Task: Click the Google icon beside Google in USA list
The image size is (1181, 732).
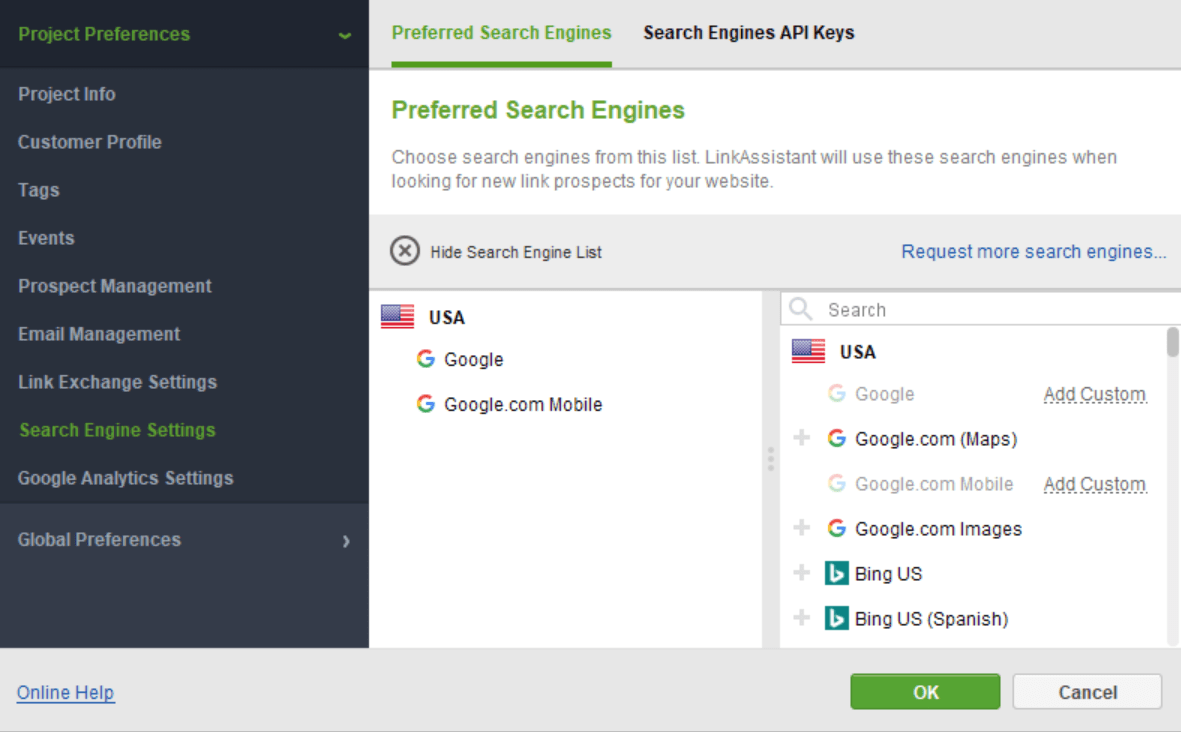Action: [424, 359]
